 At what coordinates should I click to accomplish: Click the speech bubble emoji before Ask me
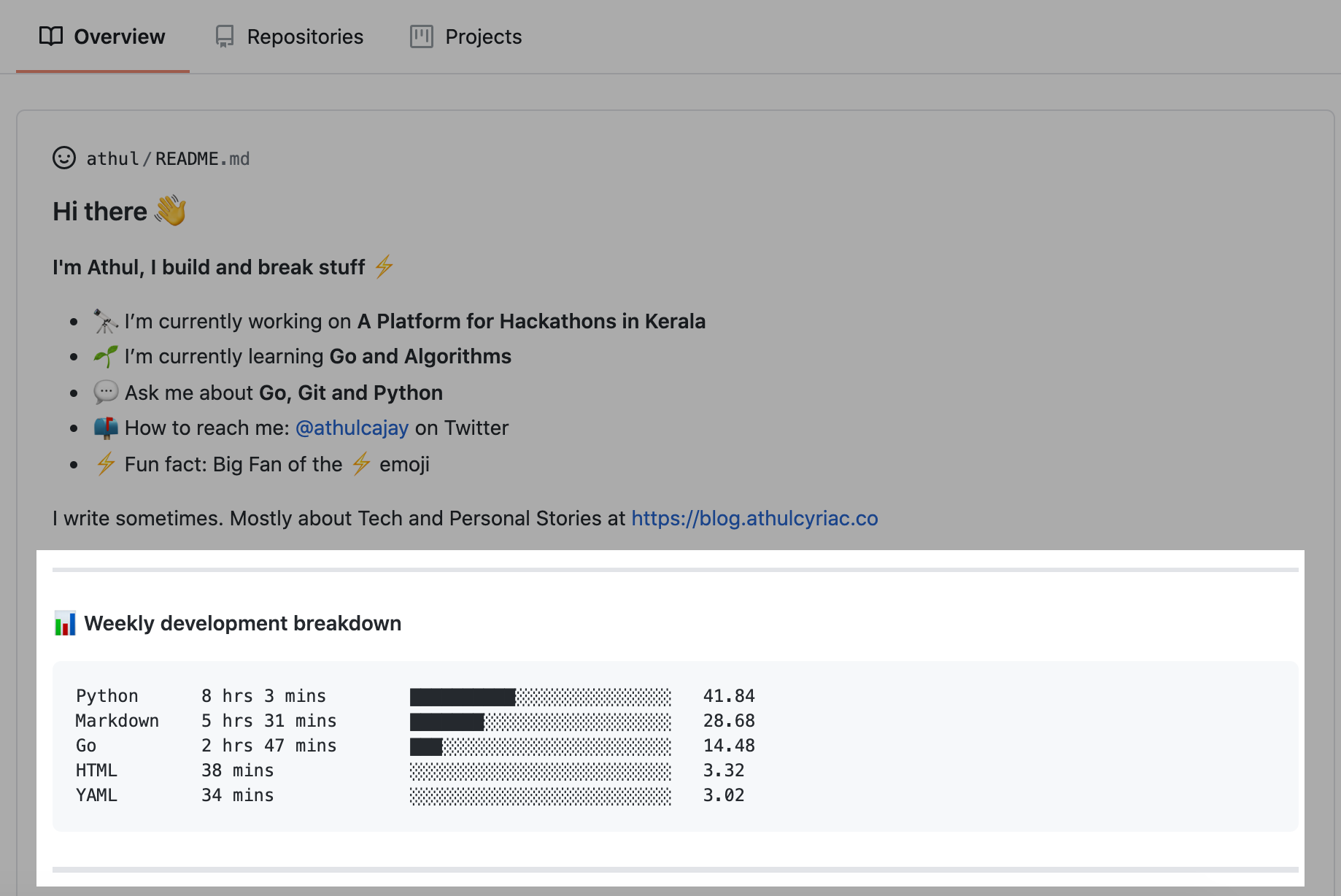tap(105, 392)
